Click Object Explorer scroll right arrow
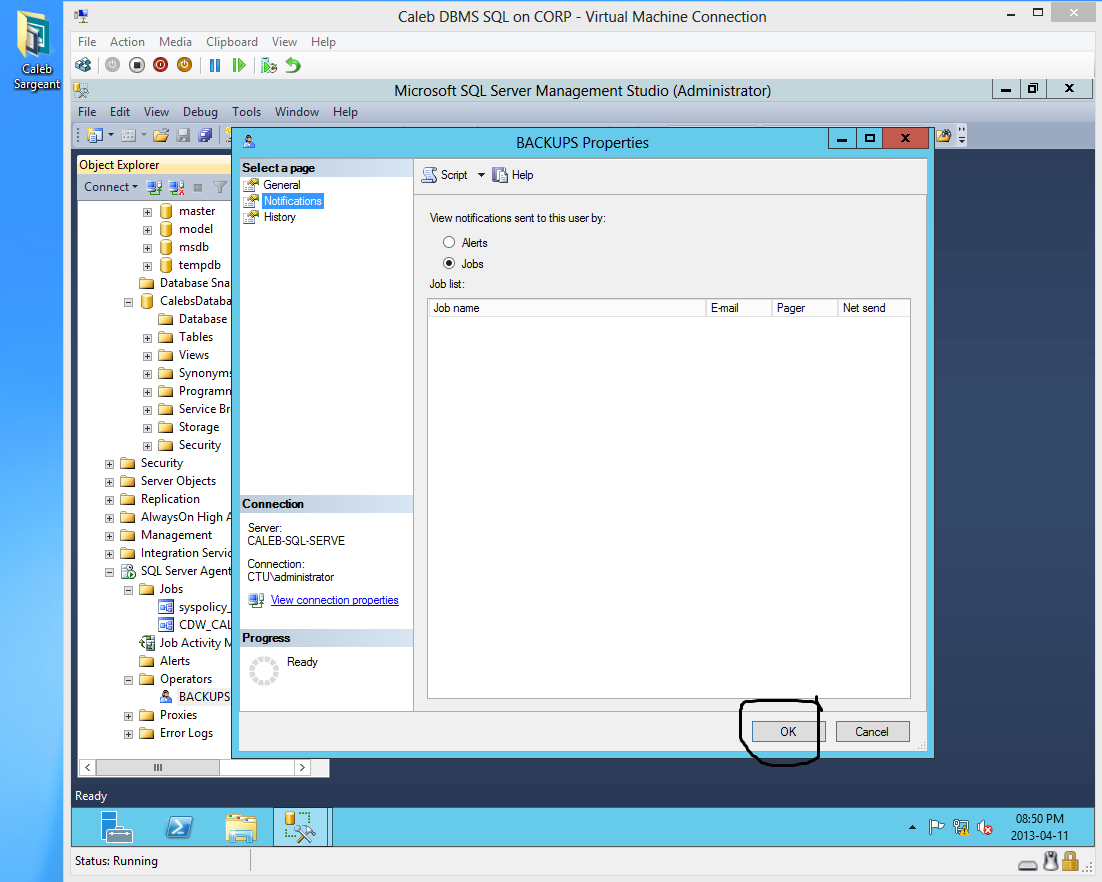Screen dimensions: 1102x882 [302, 767]
